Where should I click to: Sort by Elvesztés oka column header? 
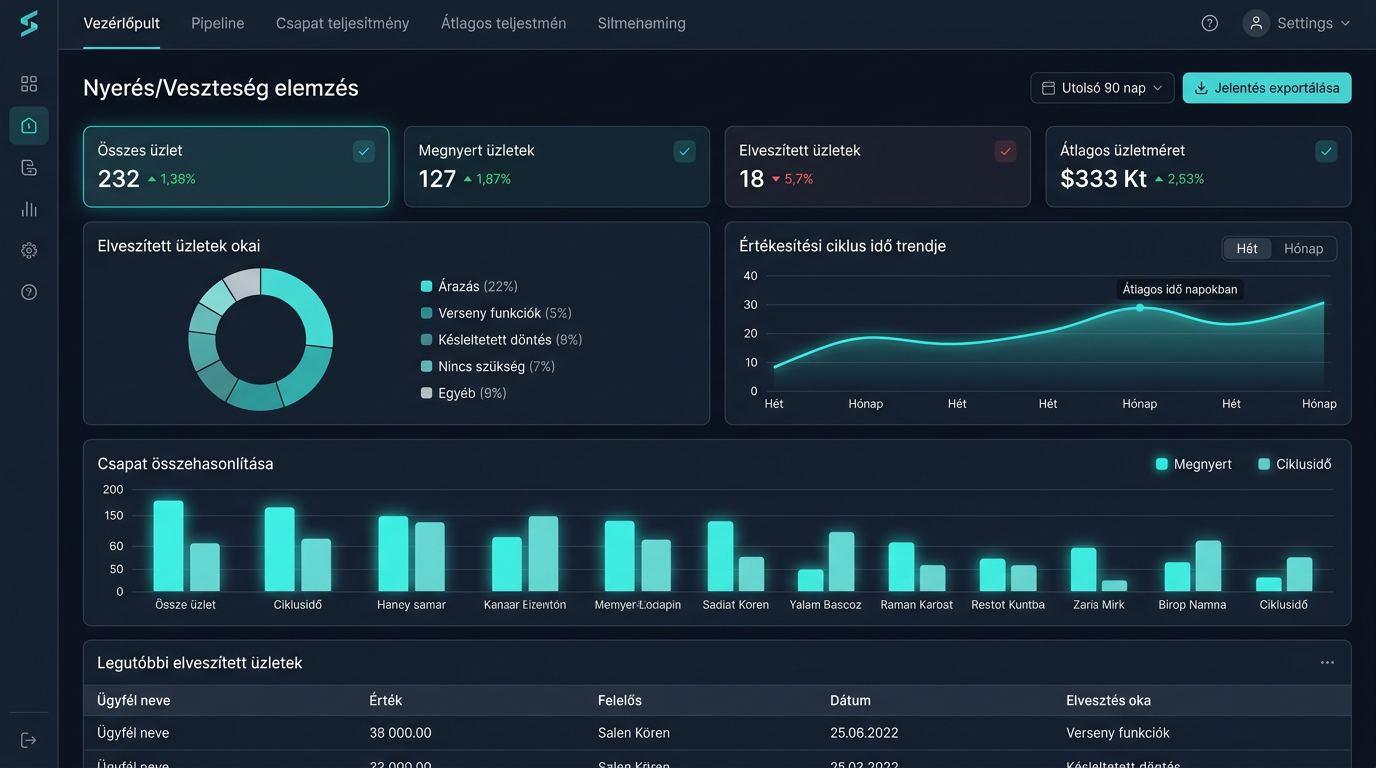(x=1108, y=701)
